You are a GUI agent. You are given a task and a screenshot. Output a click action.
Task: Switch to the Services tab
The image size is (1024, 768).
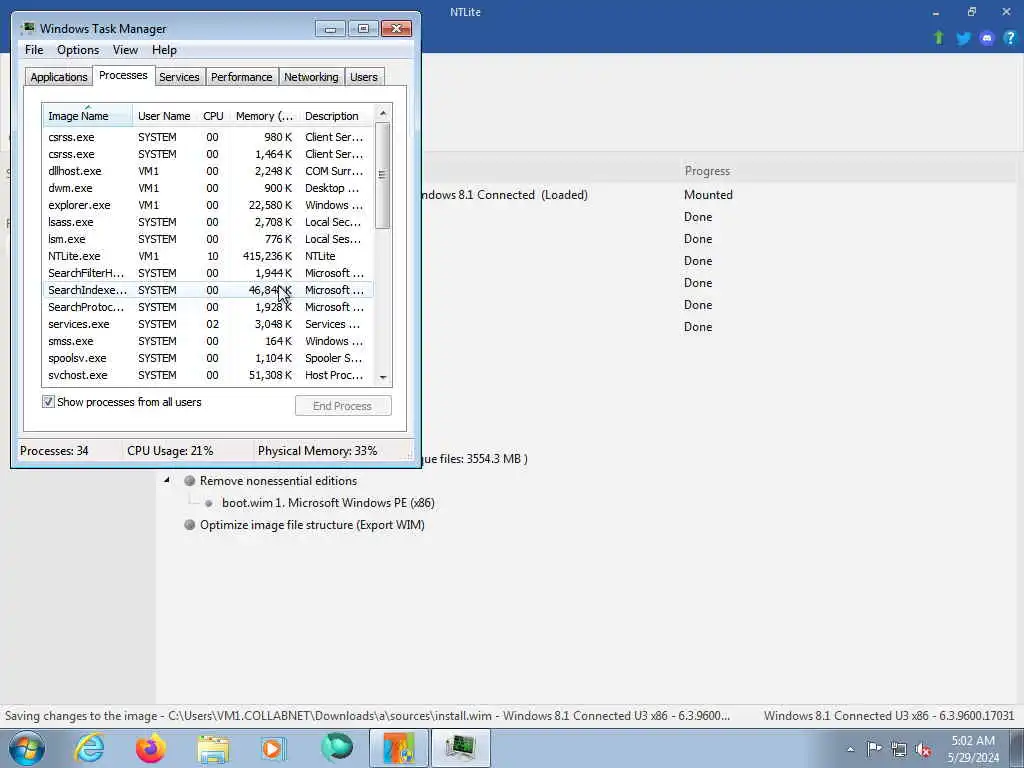coord(179,77)
